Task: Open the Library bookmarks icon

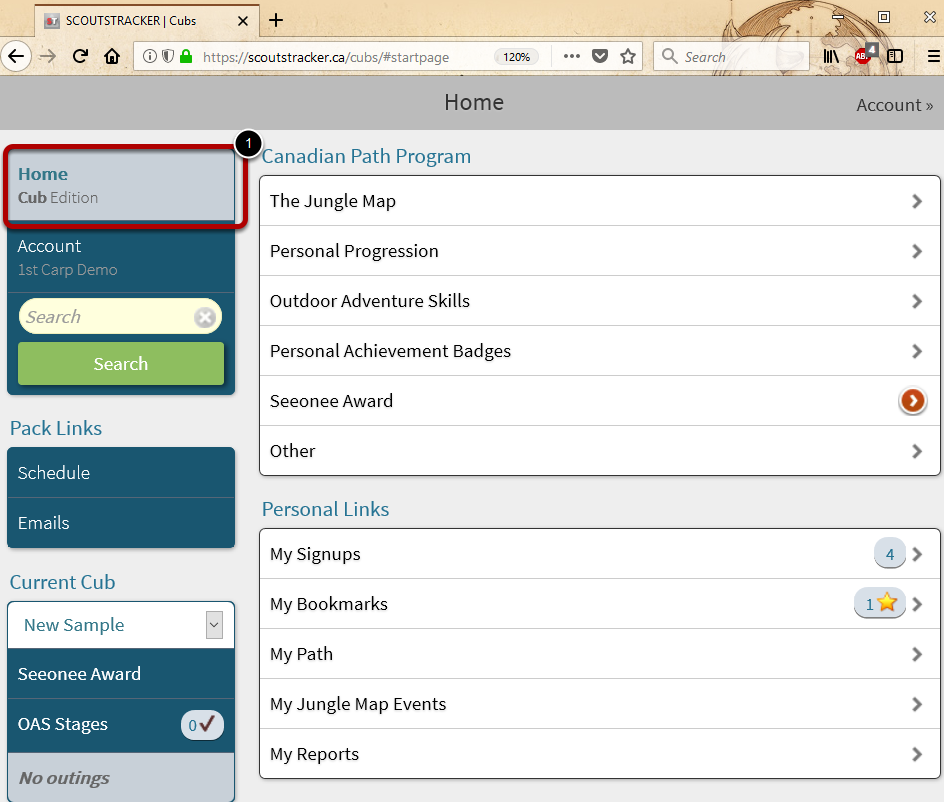Action: (x=831, y=57)
